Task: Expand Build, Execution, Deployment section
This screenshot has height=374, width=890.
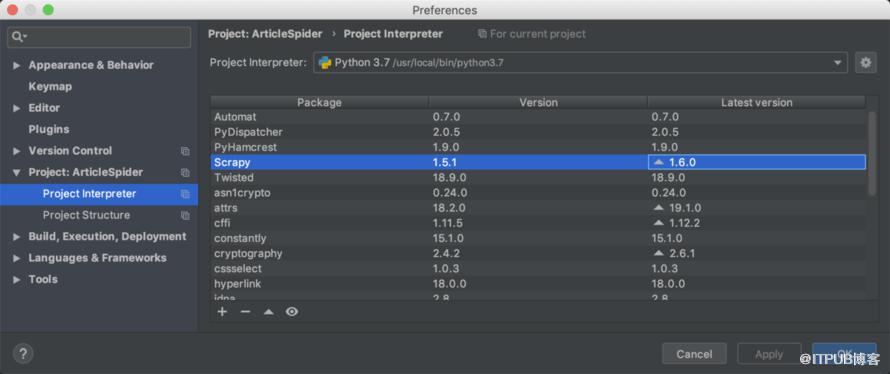Action: click(x=17, y=237)
